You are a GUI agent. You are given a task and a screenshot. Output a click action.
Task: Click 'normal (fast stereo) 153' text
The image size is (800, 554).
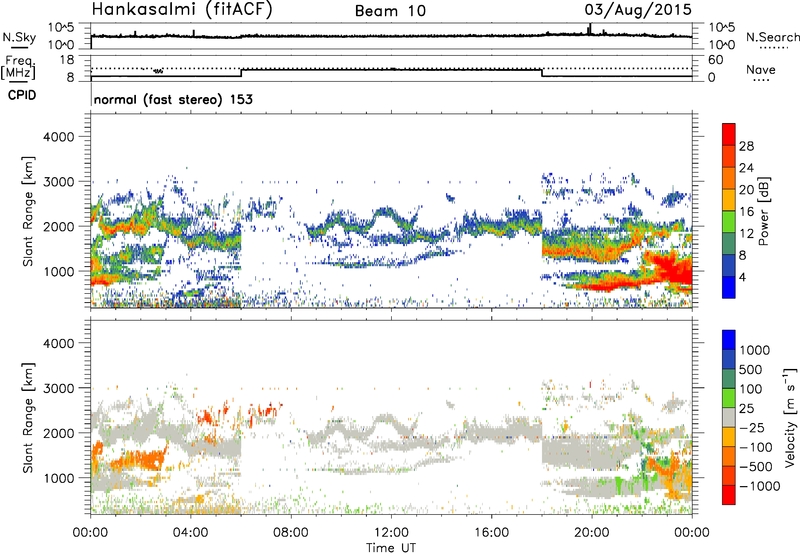click(x=173, y=99)
